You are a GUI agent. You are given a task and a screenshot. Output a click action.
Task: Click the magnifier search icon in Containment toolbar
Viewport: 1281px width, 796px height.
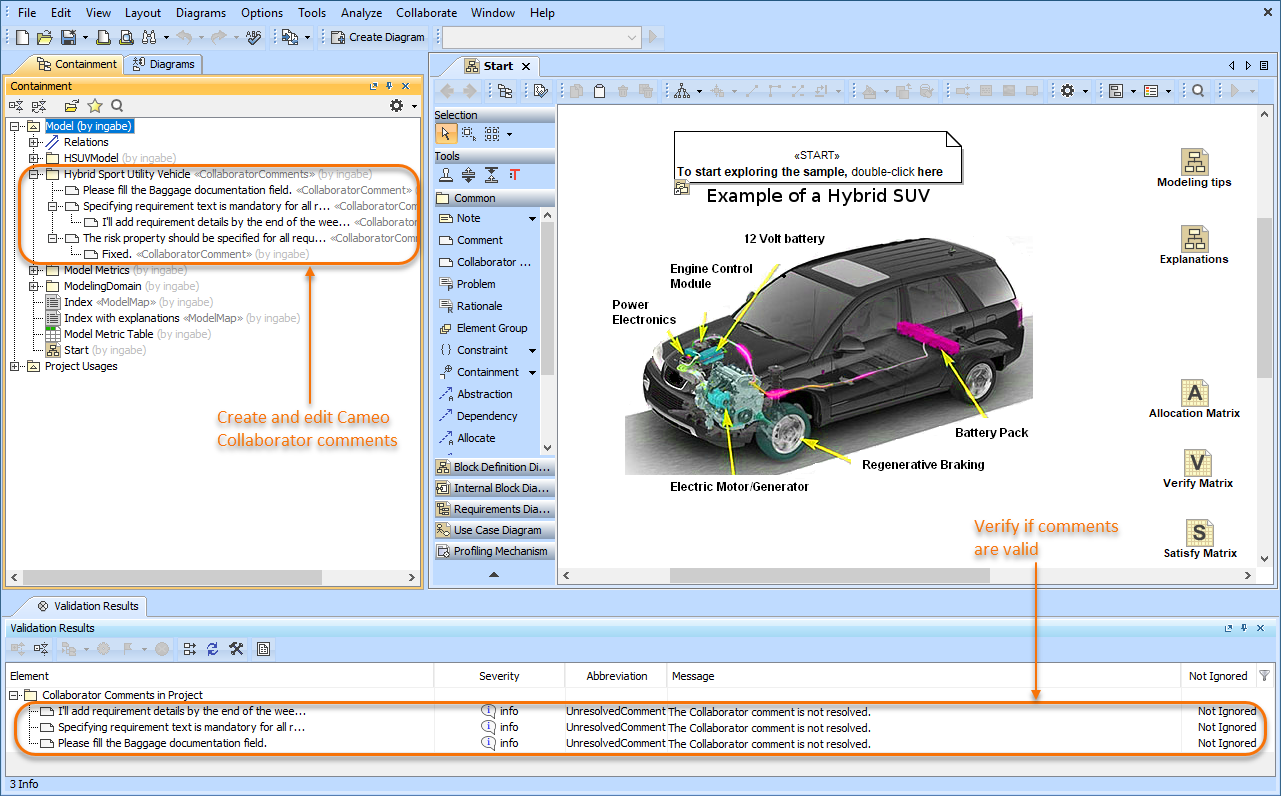pos(117,106)
